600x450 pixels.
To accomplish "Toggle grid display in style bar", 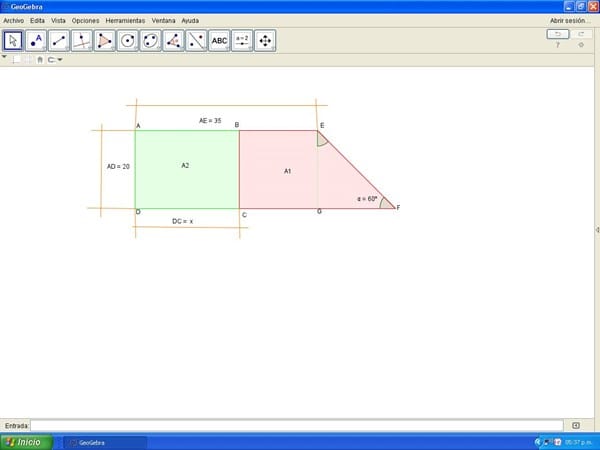I will pos(28,60).
